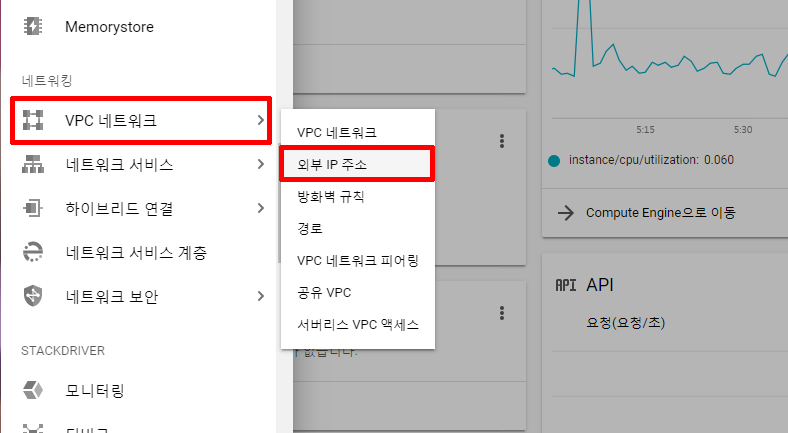Click Compute Engine으로 이동 link

(660, 212)
